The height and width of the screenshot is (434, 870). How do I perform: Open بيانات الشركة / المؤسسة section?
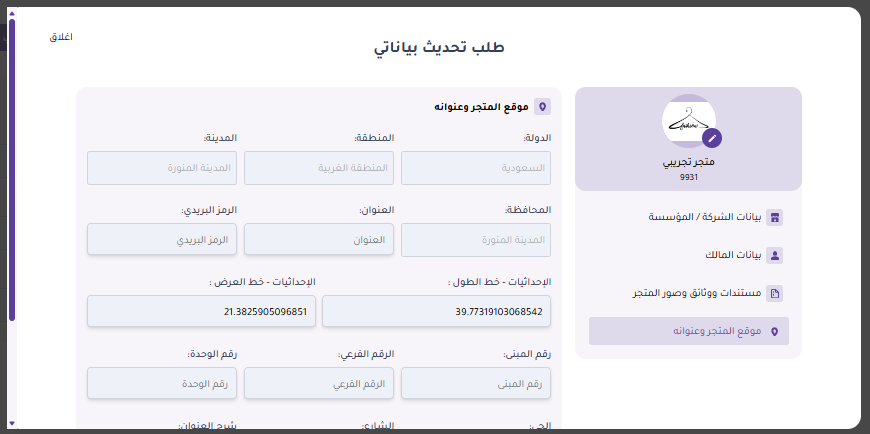pos(700,217)
